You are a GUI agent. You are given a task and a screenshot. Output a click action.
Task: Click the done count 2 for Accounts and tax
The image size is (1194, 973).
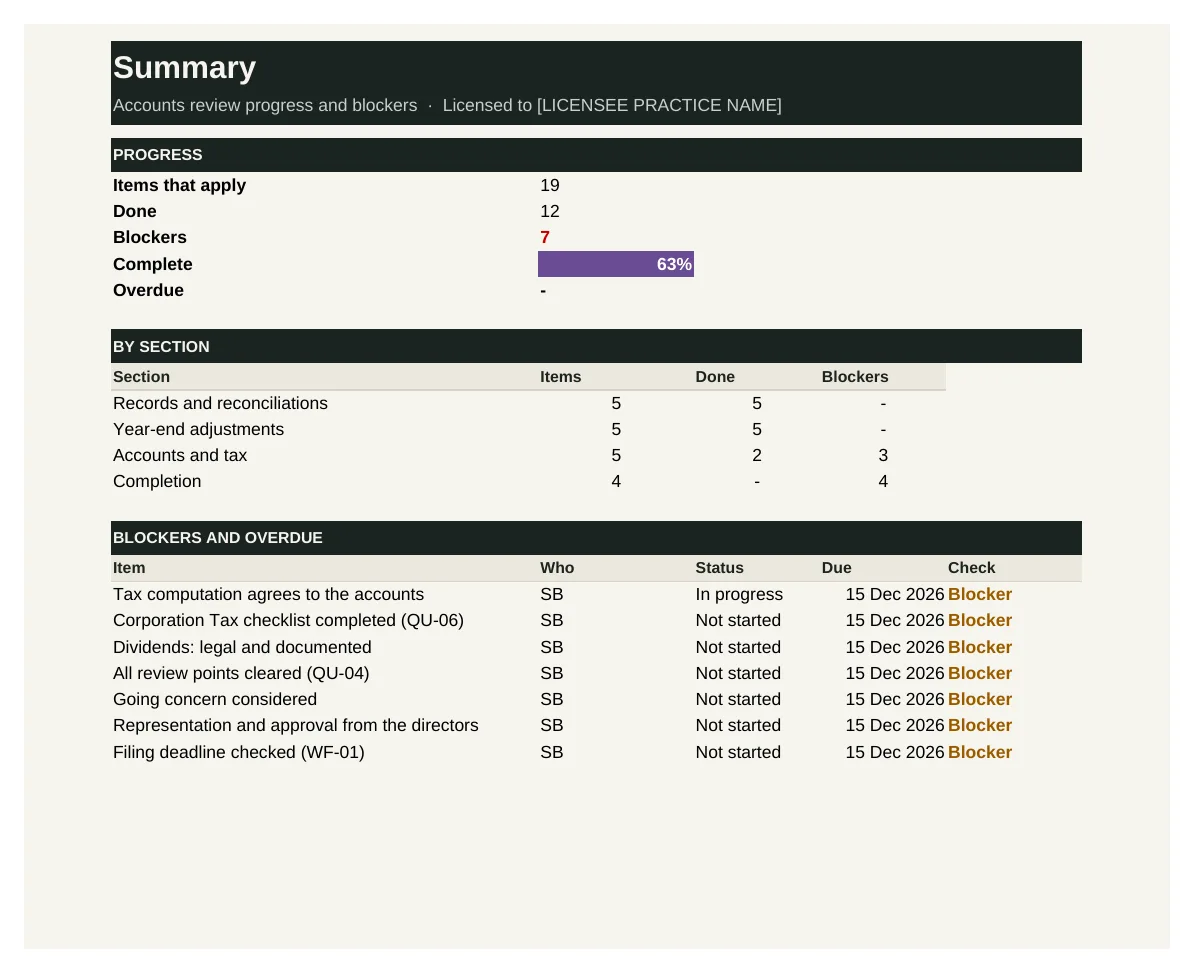[757, 455]
